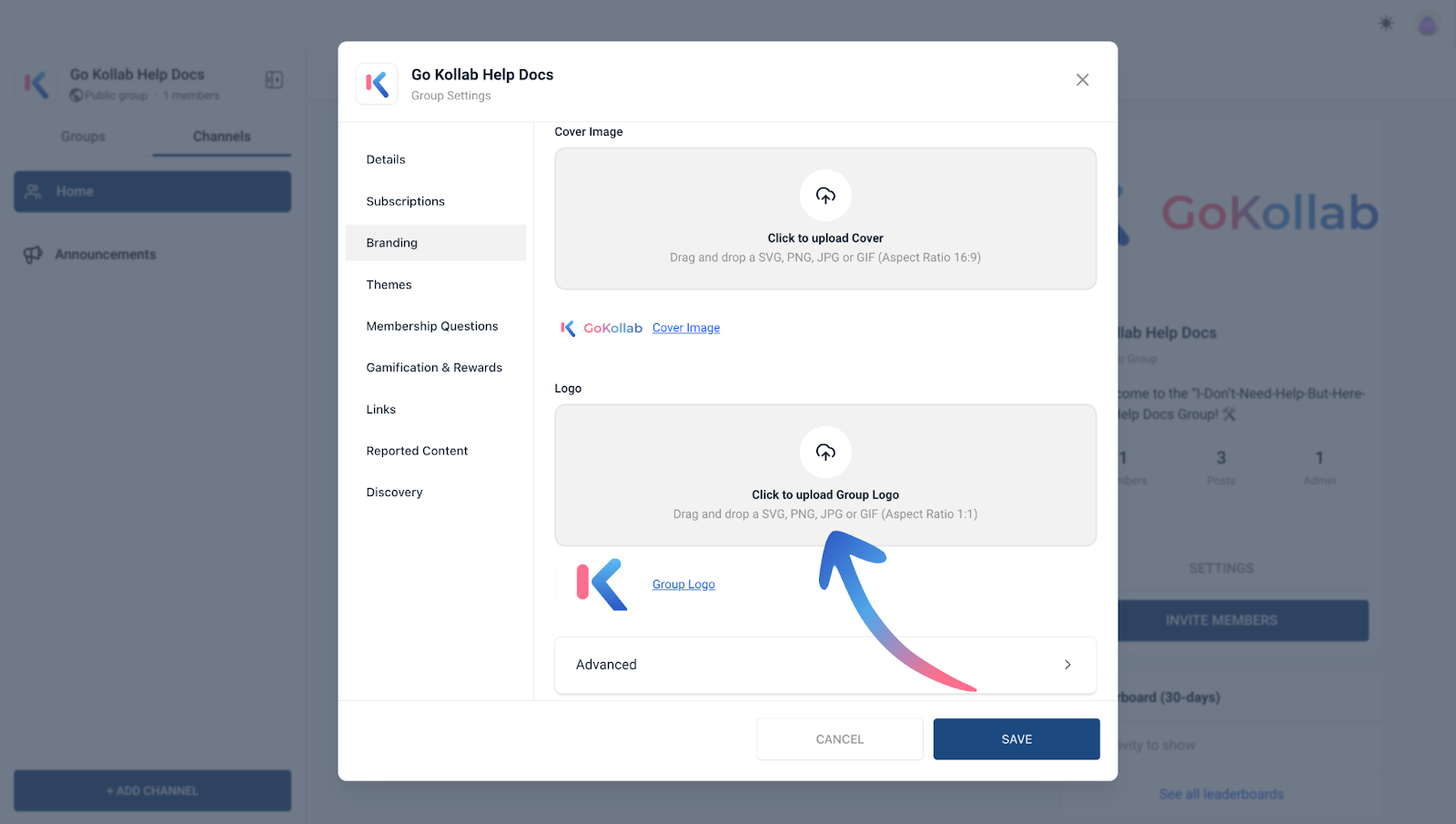Viewport: 1456px width, 824px height.
Task: Click the Cover Image link
Action: click(x=686, y=328)
